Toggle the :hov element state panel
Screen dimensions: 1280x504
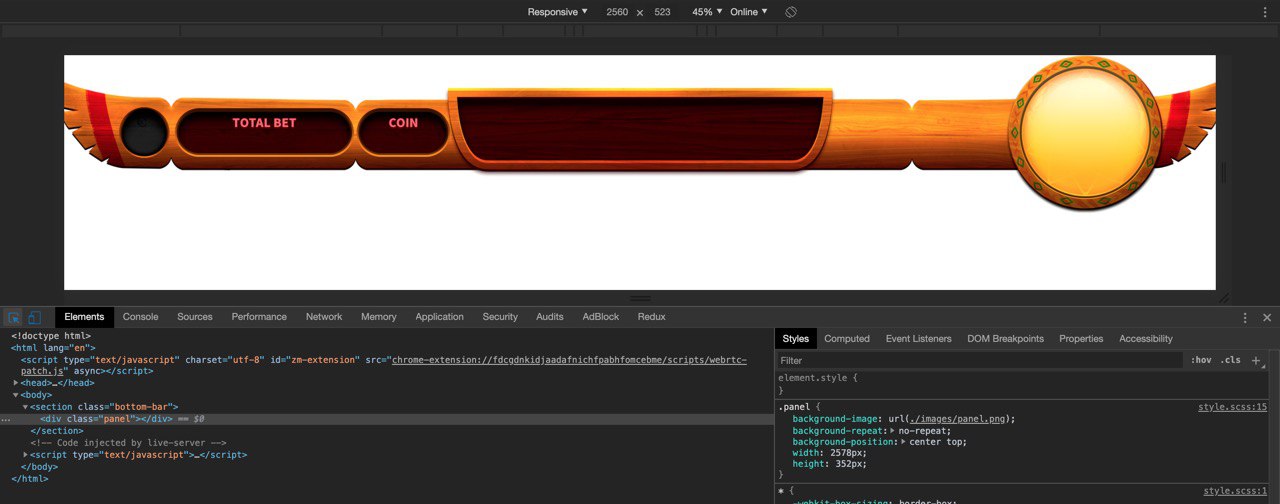(x=1201, y=360)
